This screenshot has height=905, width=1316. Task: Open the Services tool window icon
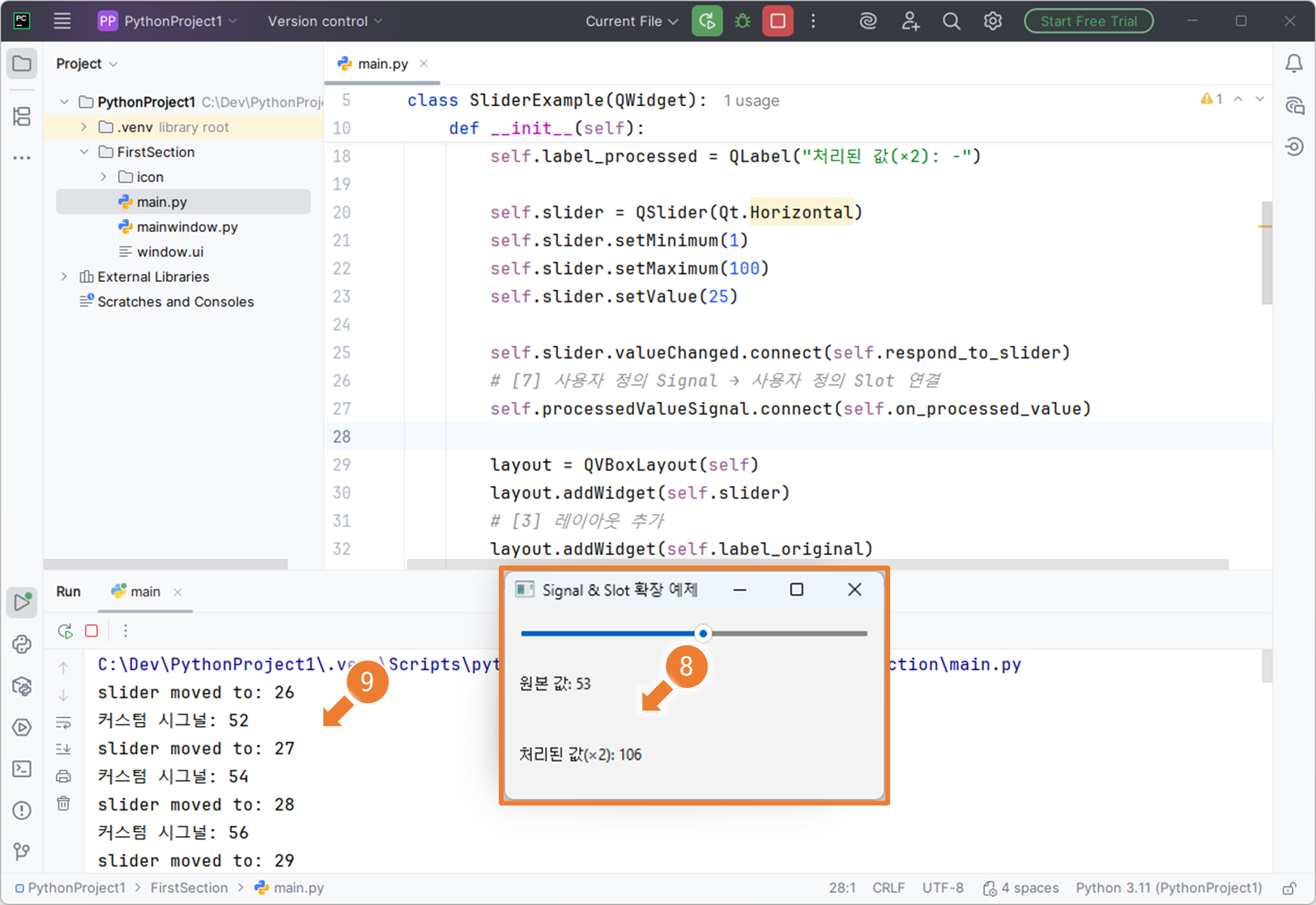[22, 727]
